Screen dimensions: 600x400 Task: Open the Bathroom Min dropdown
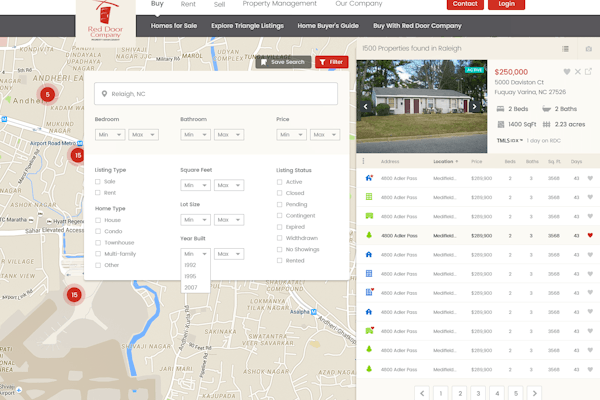click(195, 135)
